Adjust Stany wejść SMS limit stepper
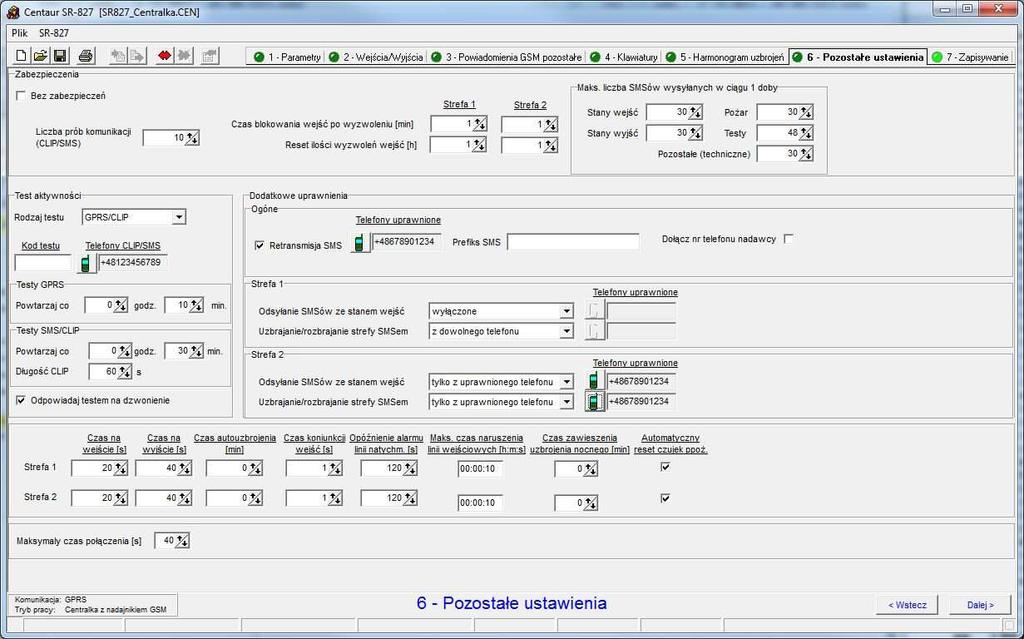This screenshot has height=639, width=1024. [695, 112]
